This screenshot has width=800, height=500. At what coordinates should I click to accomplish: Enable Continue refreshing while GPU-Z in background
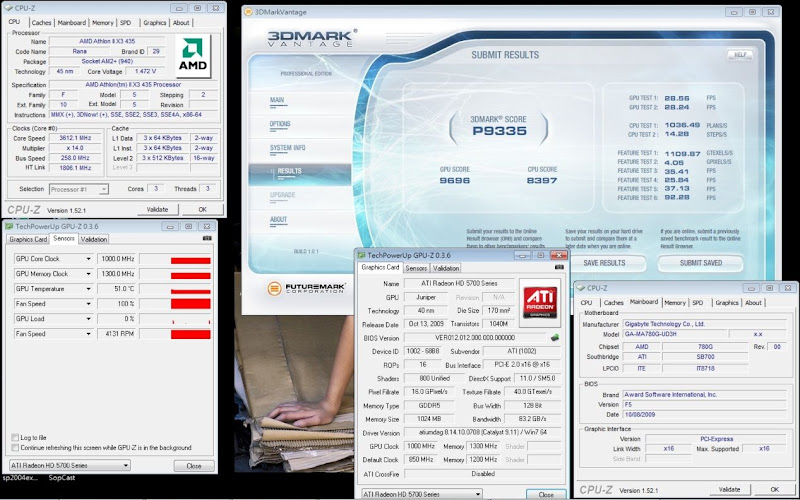[x=15, y=447]
